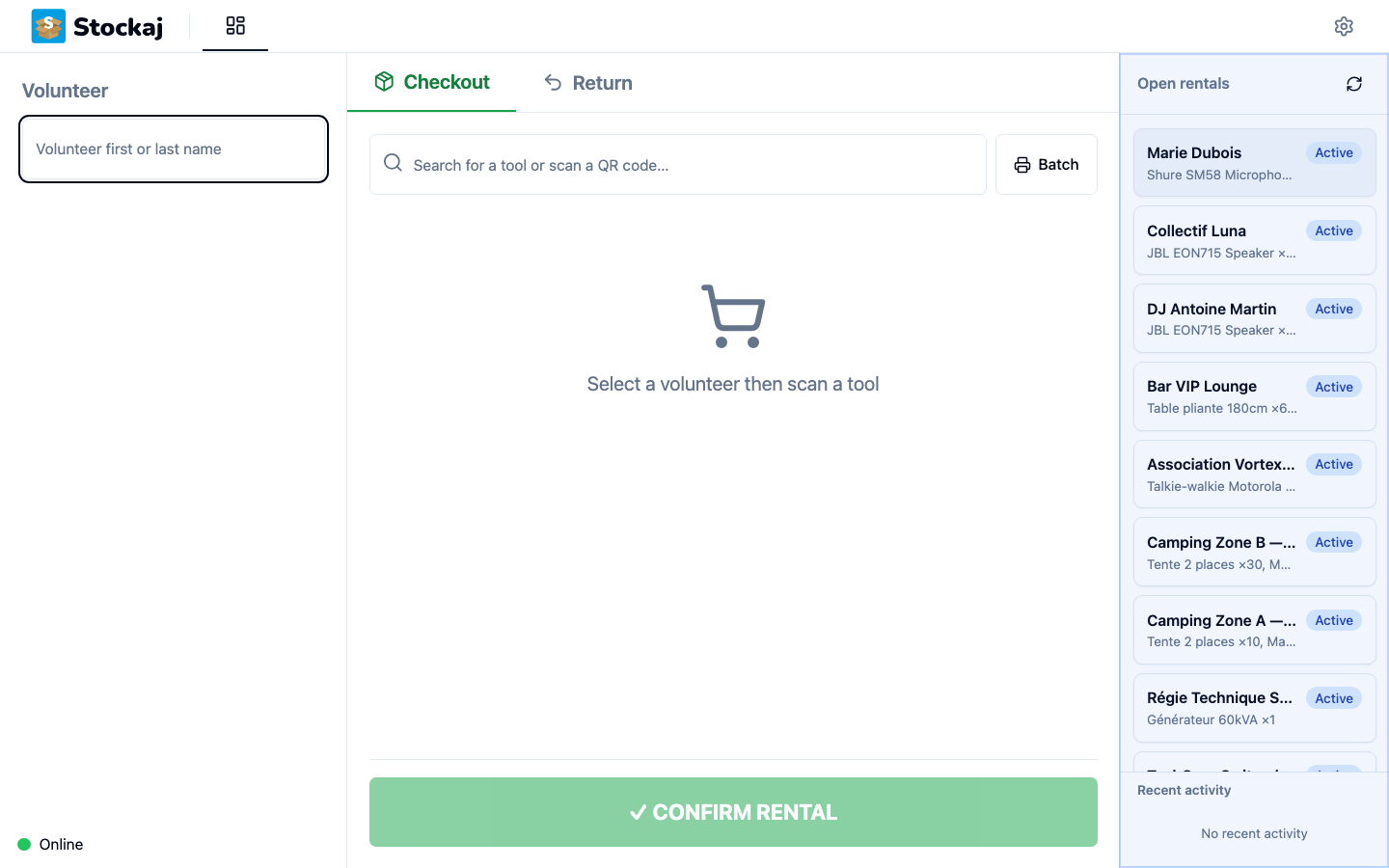Select the DJ Antoine Martin rental
The image size is (1389, 868).
point(1254,318)
